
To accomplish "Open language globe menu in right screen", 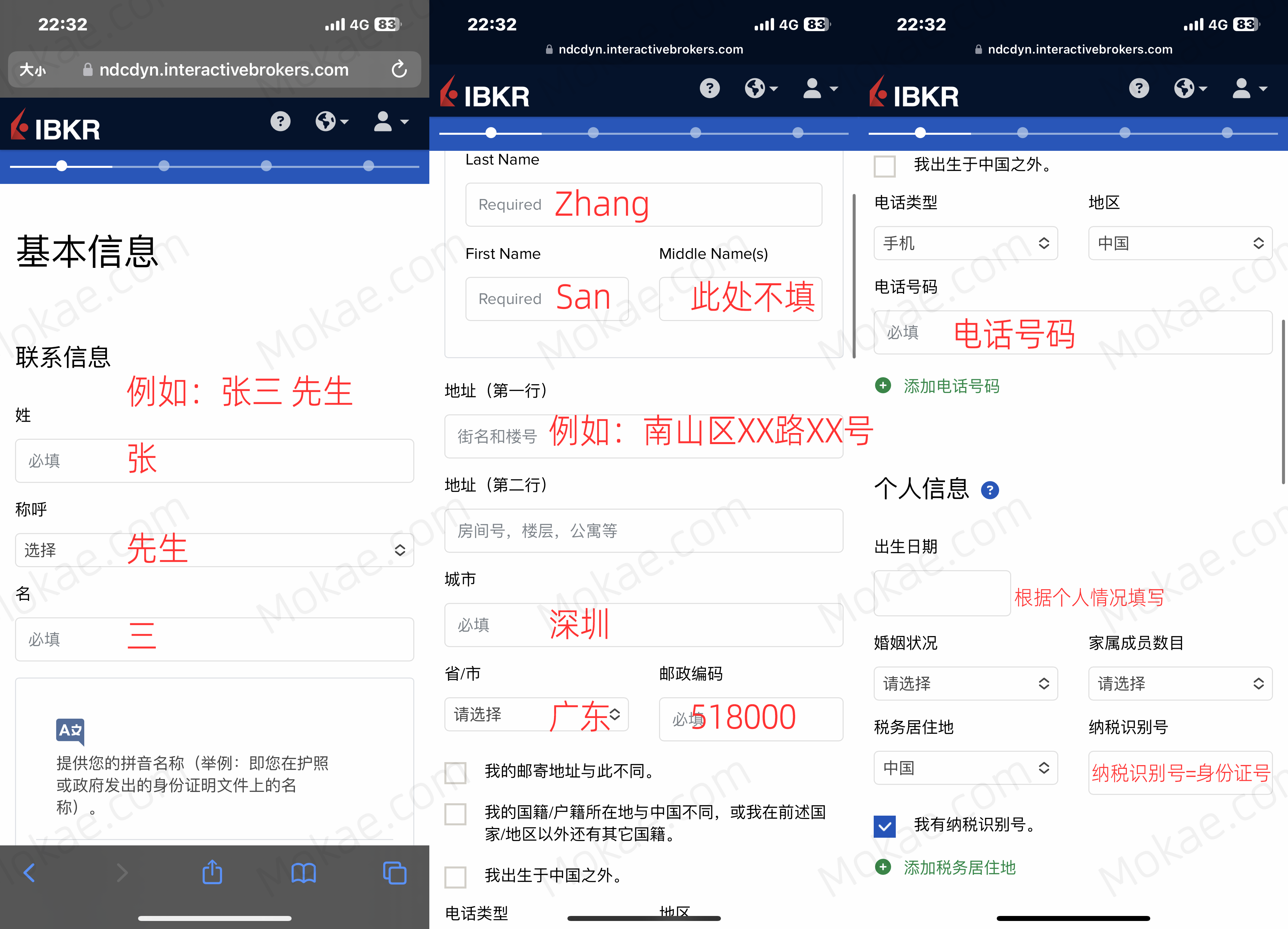I will tap(1191, 88).
